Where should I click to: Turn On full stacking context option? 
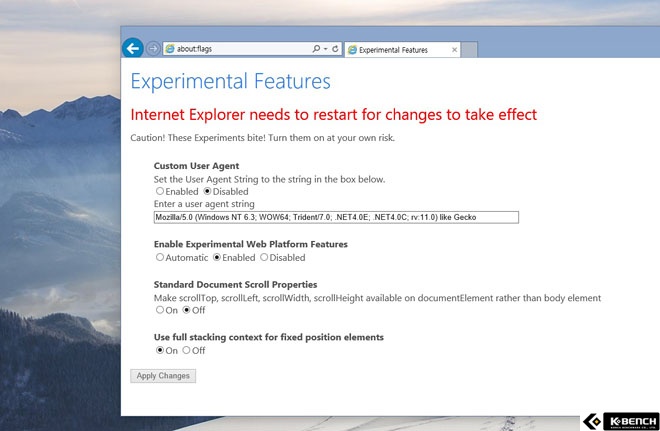160,350
